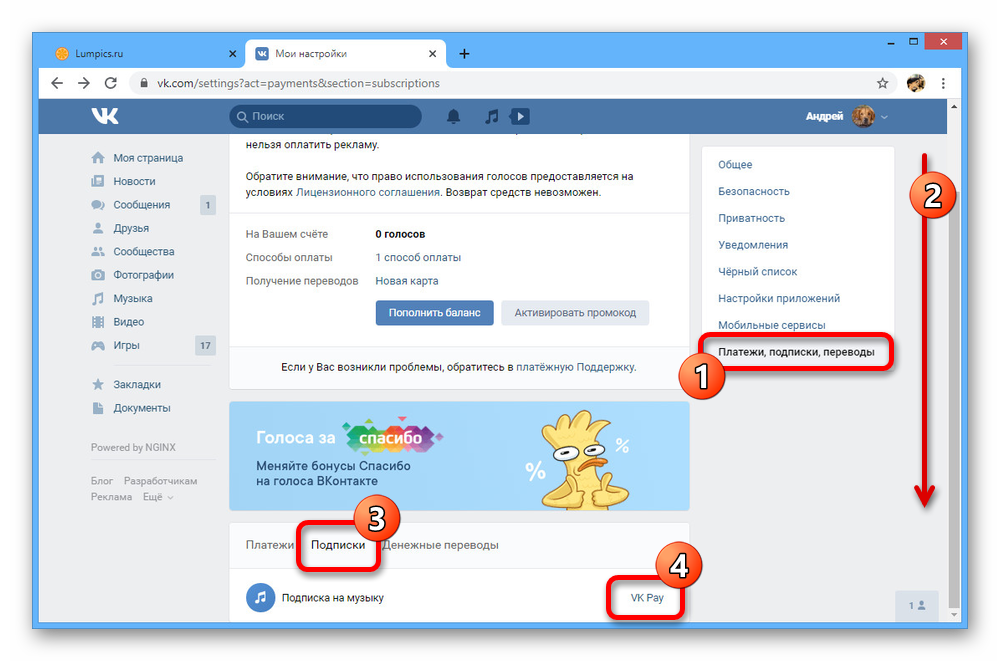Open the music note icon in header
1000x661 pixels.
(491, 116)
